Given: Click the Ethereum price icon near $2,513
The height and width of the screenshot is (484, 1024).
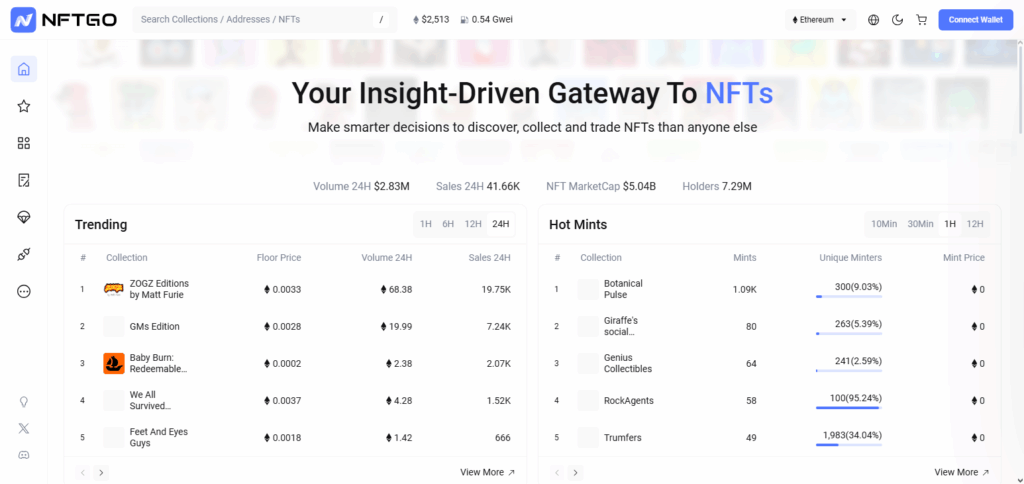Looking at the screenshot, I should (416, 20).
